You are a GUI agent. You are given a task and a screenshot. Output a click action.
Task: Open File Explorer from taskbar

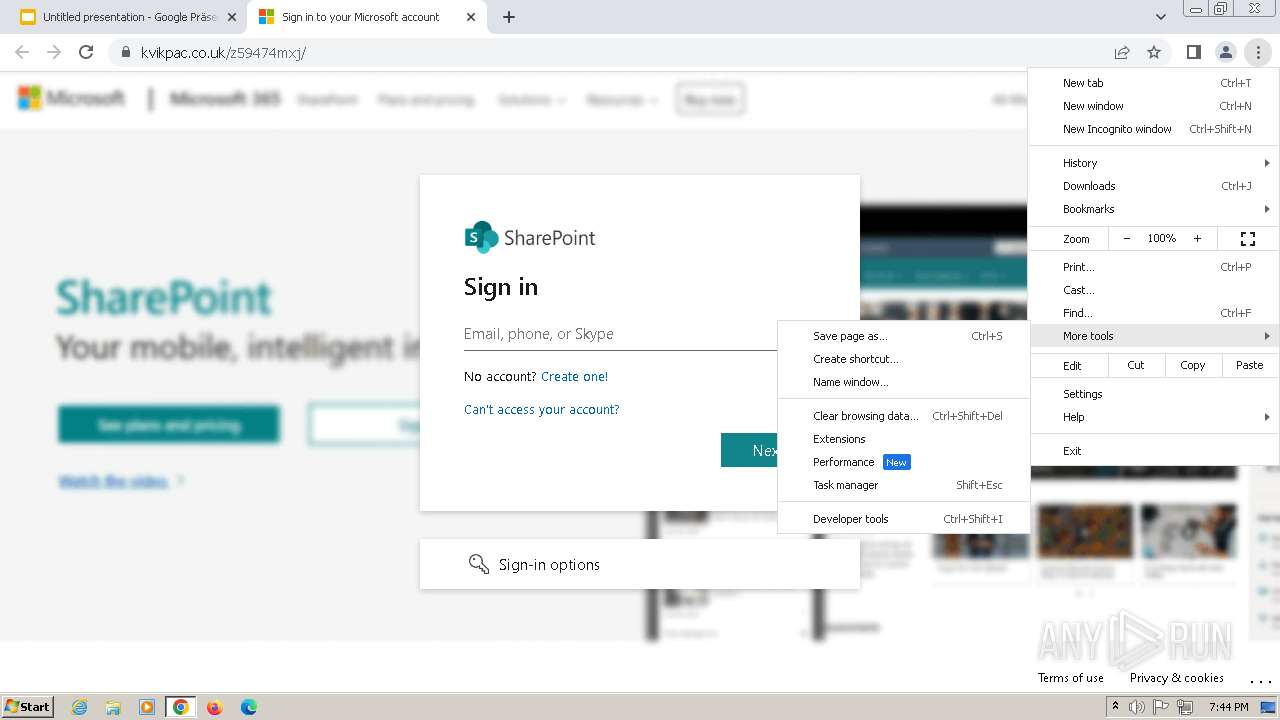click(x=113, y=707)
